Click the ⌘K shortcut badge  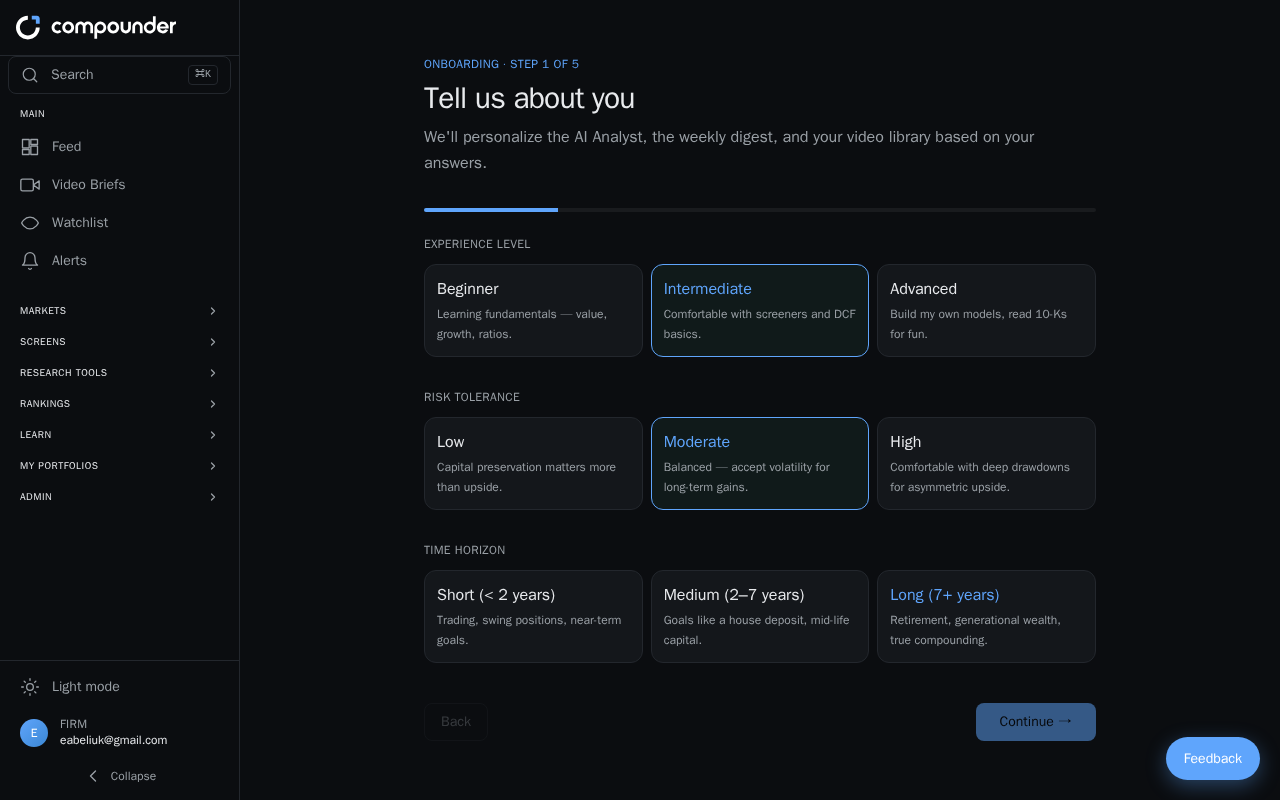pyautogui.click(x=203, y=75)
